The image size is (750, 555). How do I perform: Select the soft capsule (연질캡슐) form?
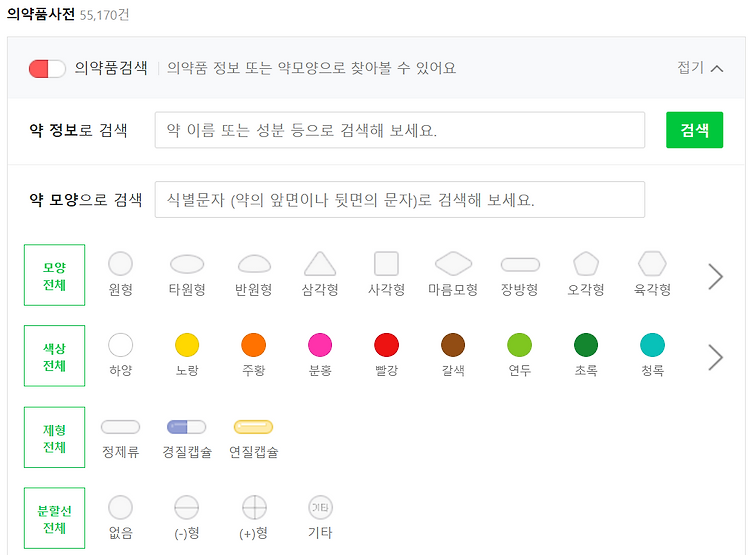pyautogui.click(x=253, y=427)
